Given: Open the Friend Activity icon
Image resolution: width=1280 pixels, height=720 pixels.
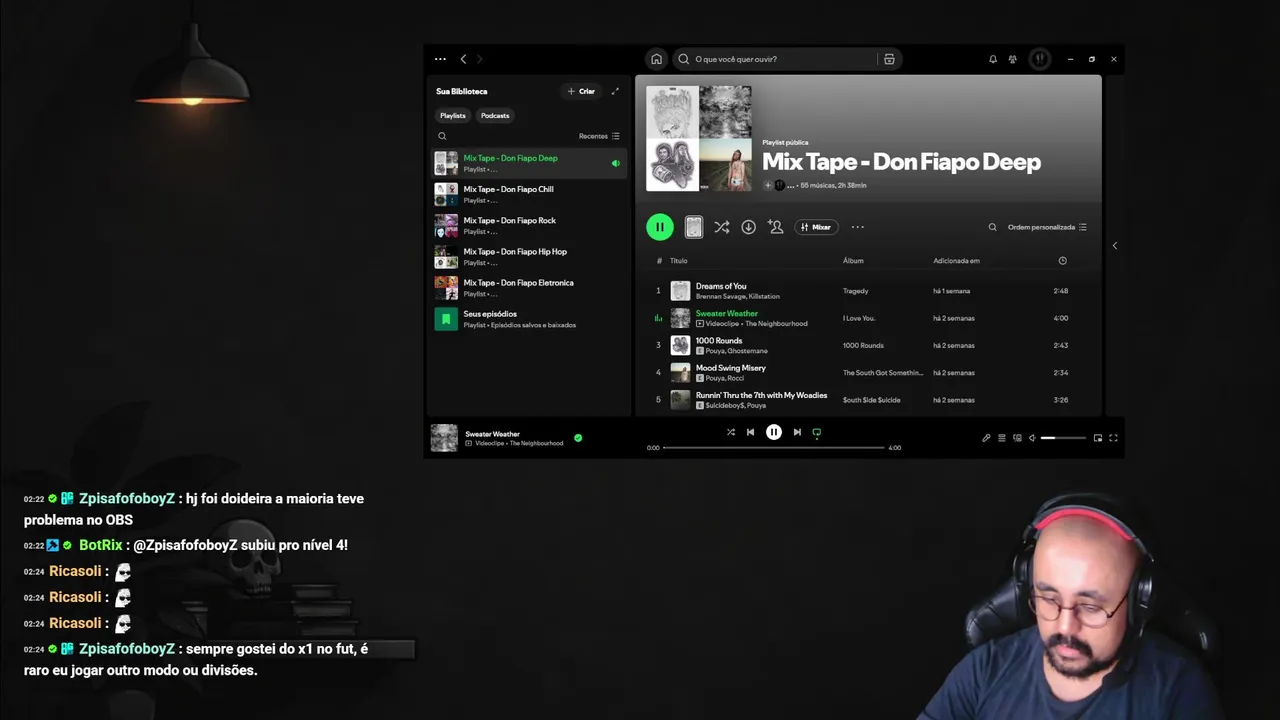Looking at the screenshot, I should (1013, 59).
